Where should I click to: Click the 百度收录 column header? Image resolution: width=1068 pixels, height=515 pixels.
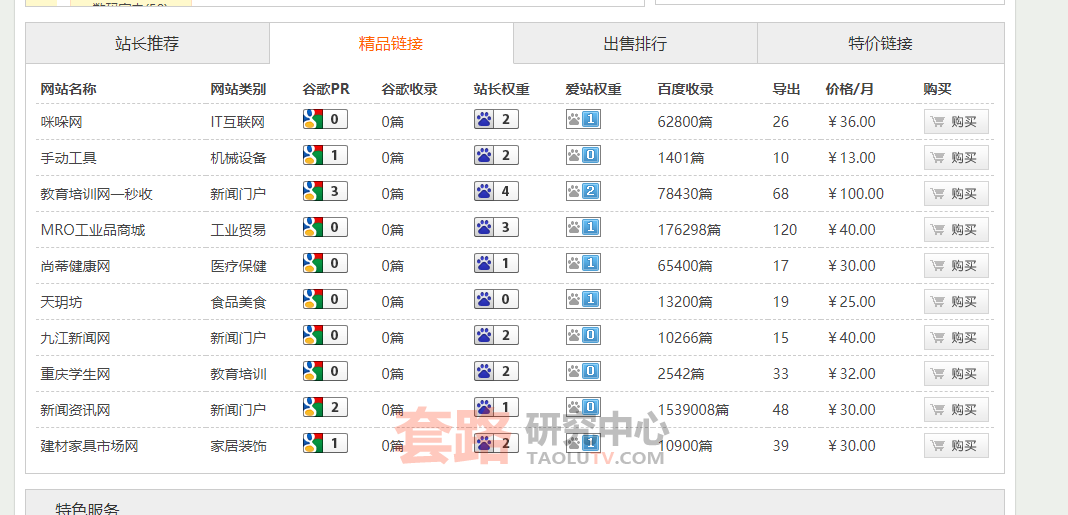685,89
